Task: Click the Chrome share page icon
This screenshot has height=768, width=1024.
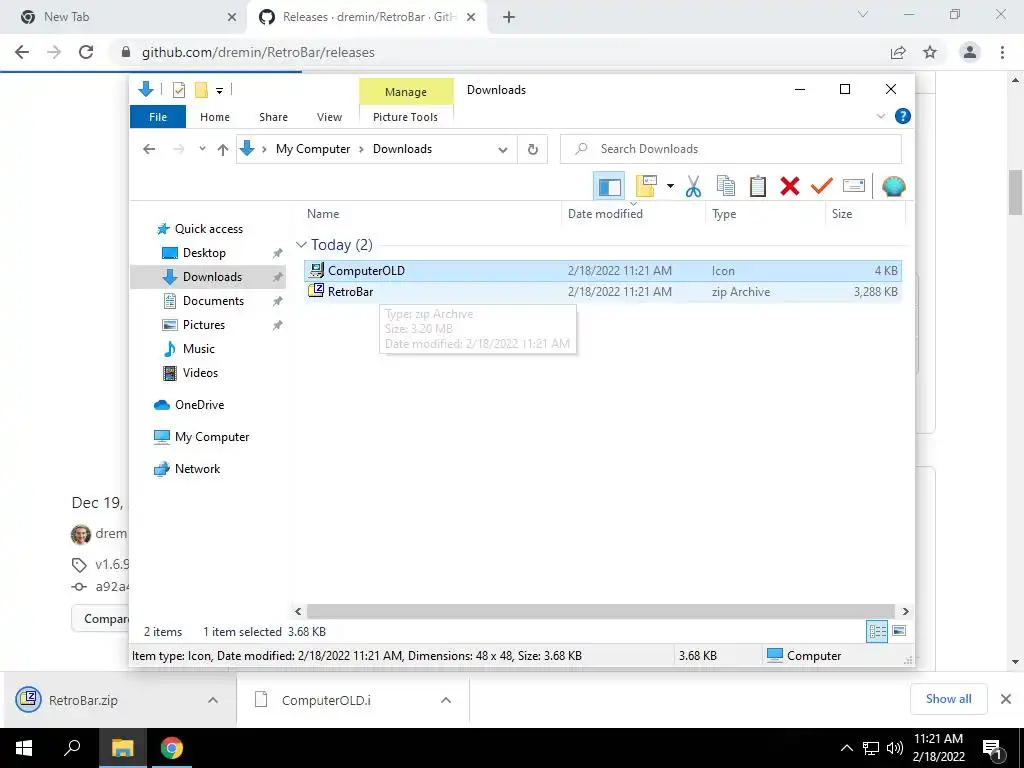Action: click(x=898, y=52)
